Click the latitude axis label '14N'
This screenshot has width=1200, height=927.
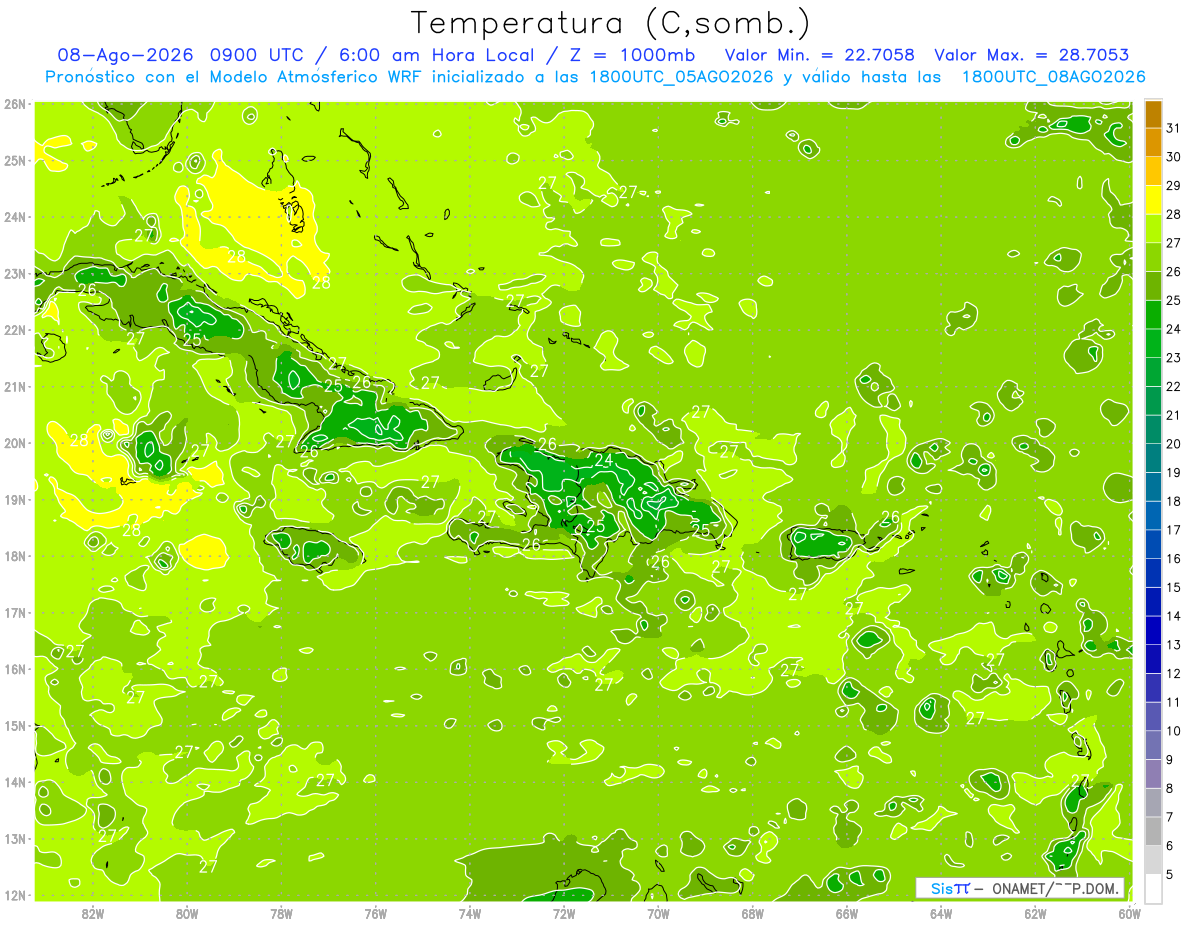pyautogui.click(x=15, y=782)
